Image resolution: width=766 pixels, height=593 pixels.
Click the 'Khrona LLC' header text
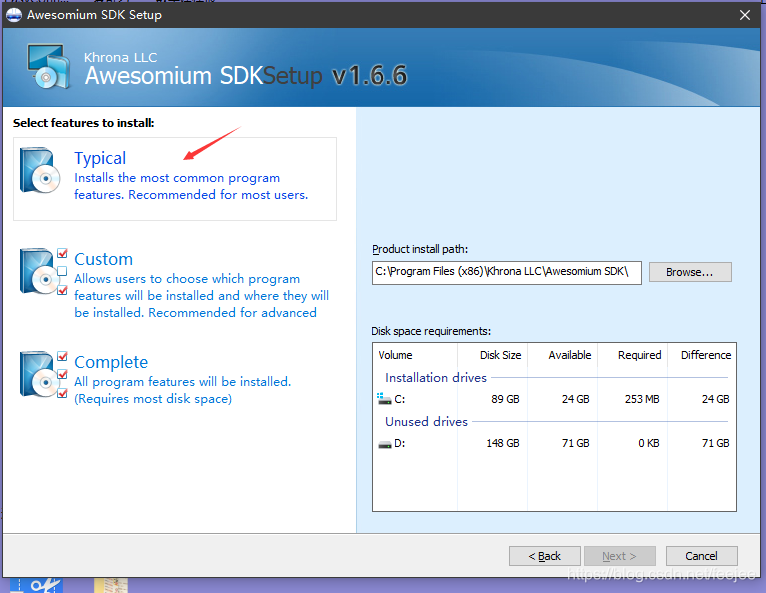[x=120, y=58]
